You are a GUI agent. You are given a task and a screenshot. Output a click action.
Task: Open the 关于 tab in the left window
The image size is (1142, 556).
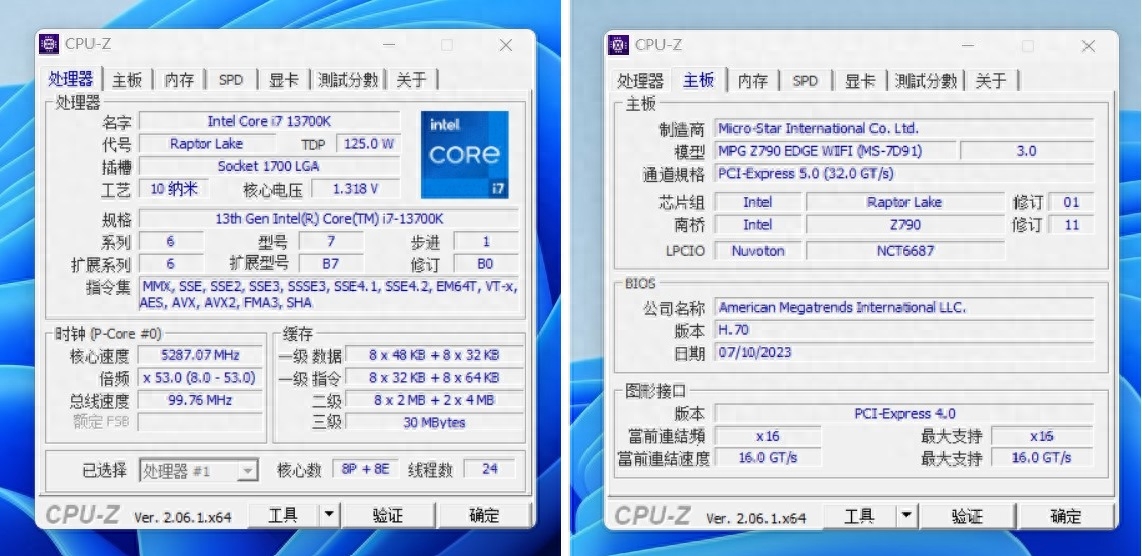(411, 79)
